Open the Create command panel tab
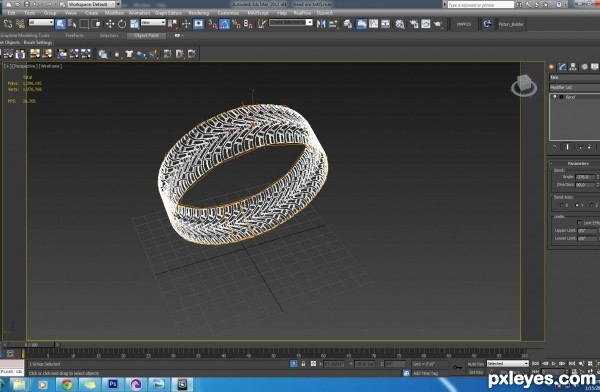Image resolution: width=600 pixels, height=392 pixels. click(551, 67)
